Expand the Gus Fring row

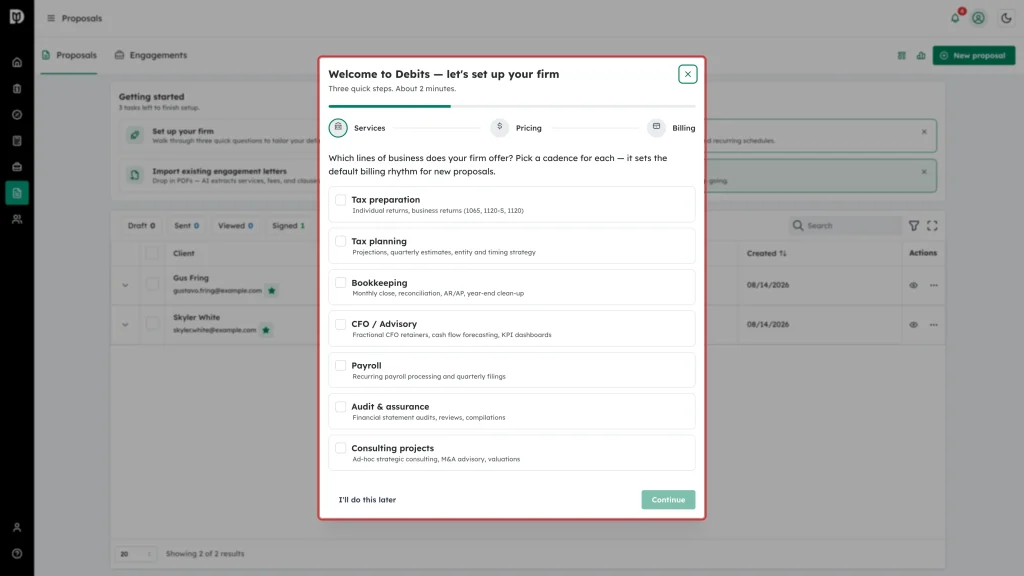click(125, 285)
